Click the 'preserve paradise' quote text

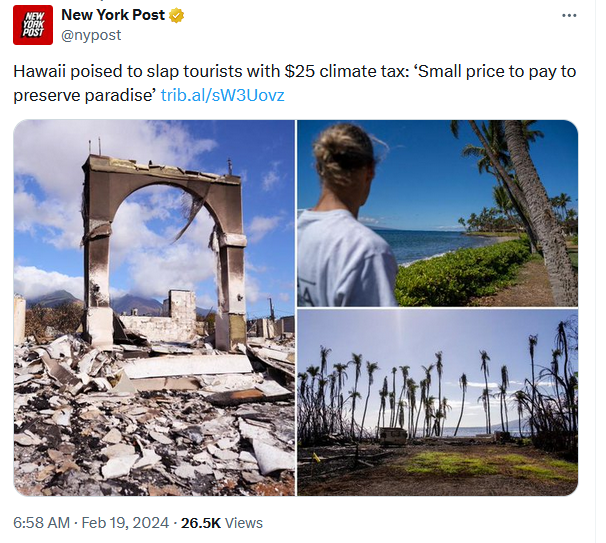84,95
